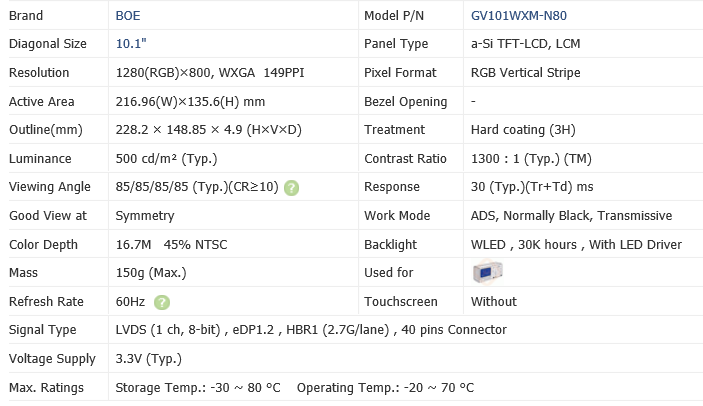
Task: Select the 500 cd/m² luminance value
Action: [167, 158]
